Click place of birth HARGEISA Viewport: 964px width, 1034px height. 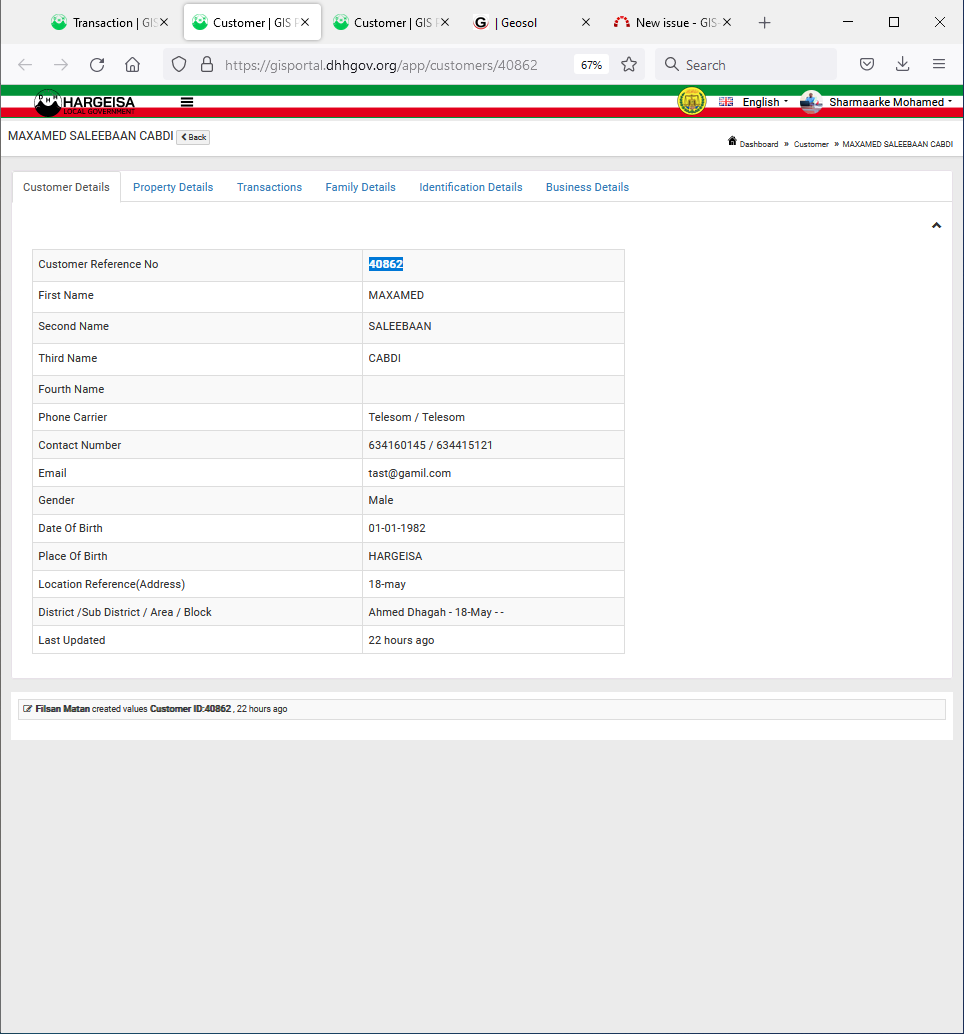pos(395,556)
